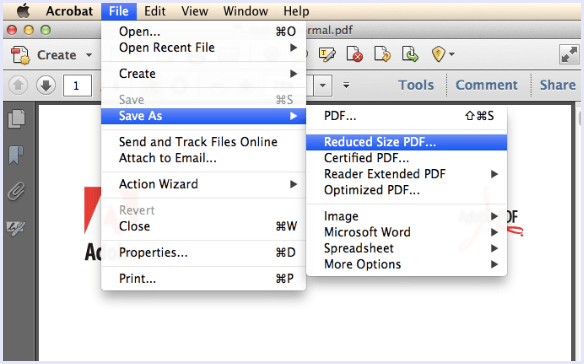Viewport: 584px width, 364px height.
Task: Click the Create PDF toolbar icon
Action: click(x=20, y=55)
